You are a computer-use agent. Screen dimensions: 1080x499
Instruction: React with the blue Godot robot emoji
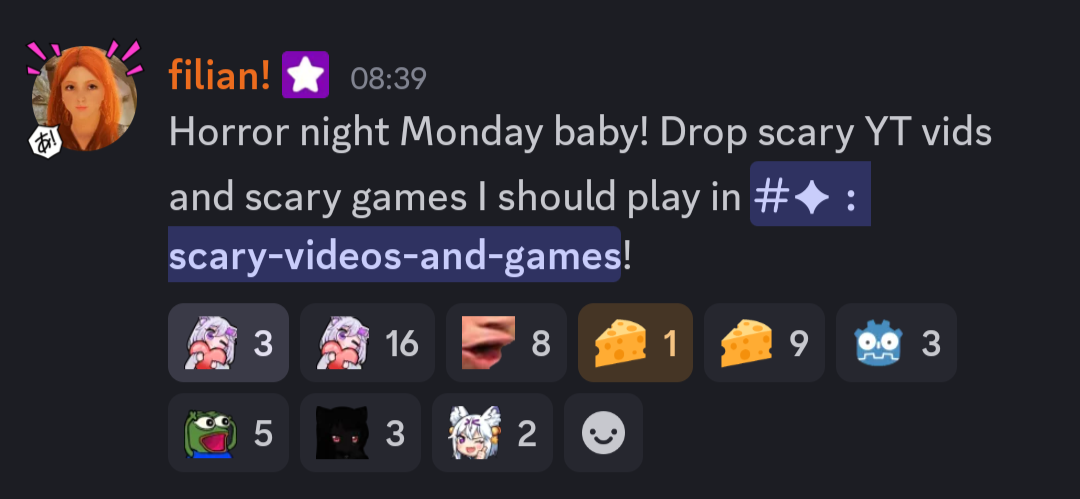(x=896, y=343)
